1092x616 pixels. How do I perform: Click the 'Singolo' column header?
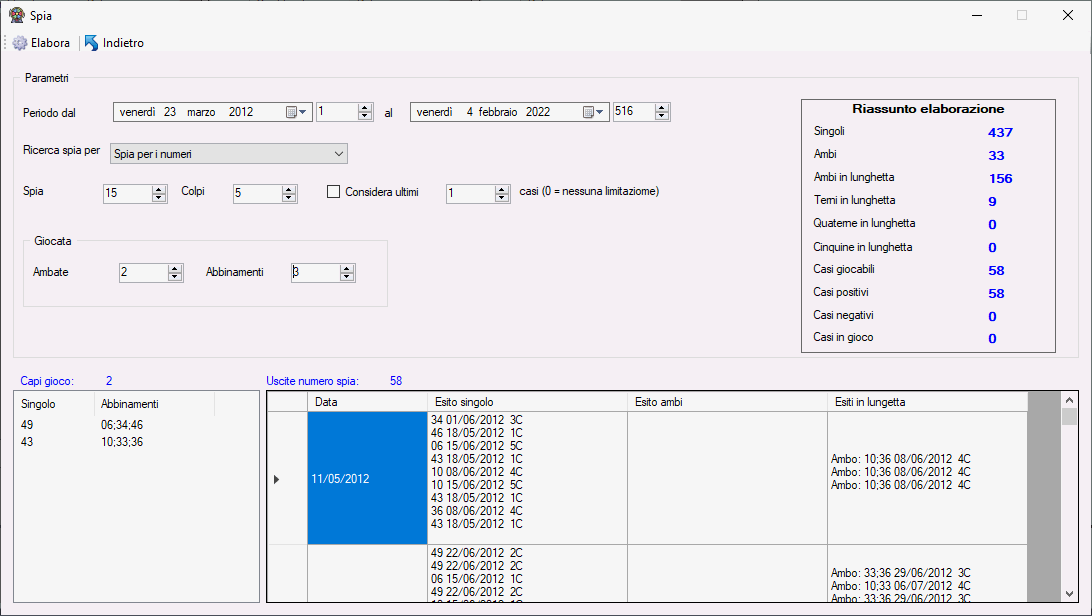pos(54,404)
